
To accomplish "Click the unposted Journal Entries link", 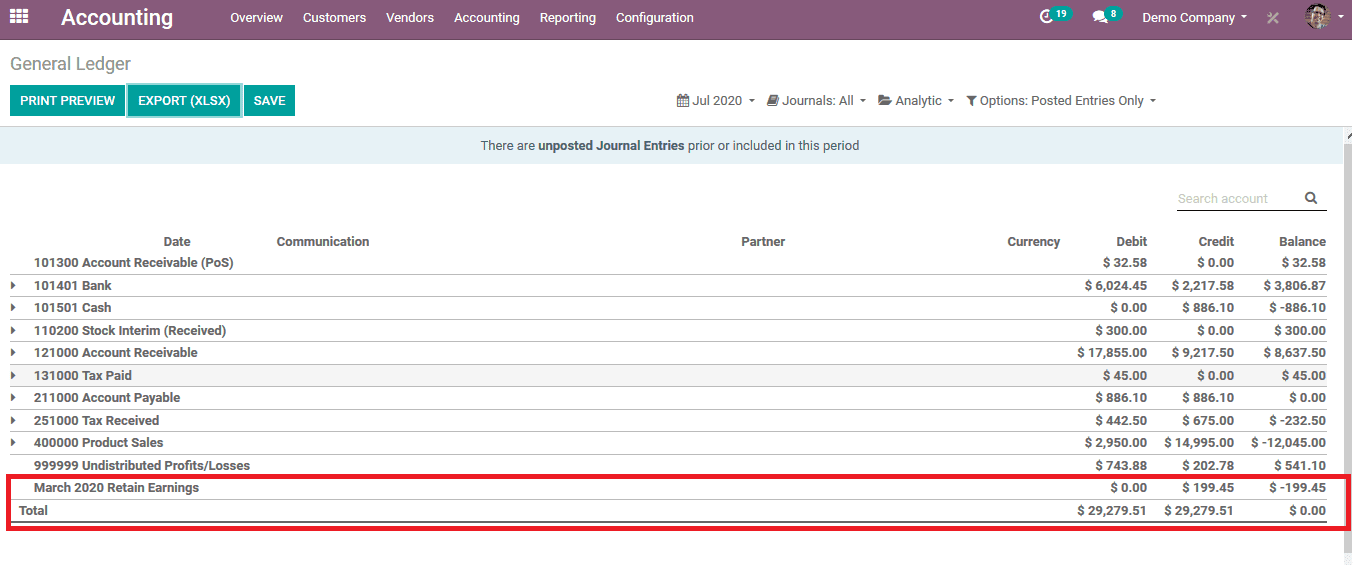I will pyautogui.click(x=611, y=146).
